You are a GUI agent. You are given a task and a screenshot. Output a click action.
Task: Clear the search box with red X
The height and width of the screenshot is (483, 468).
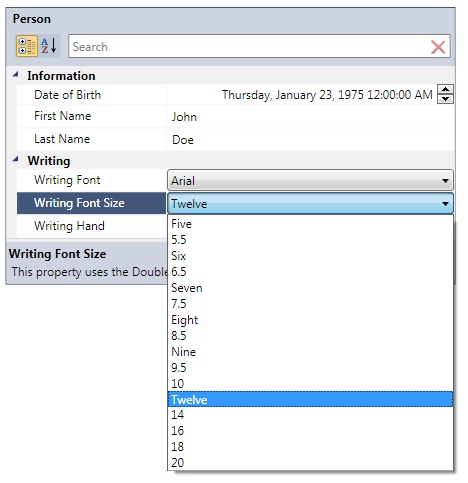click(x=438, y=47)
